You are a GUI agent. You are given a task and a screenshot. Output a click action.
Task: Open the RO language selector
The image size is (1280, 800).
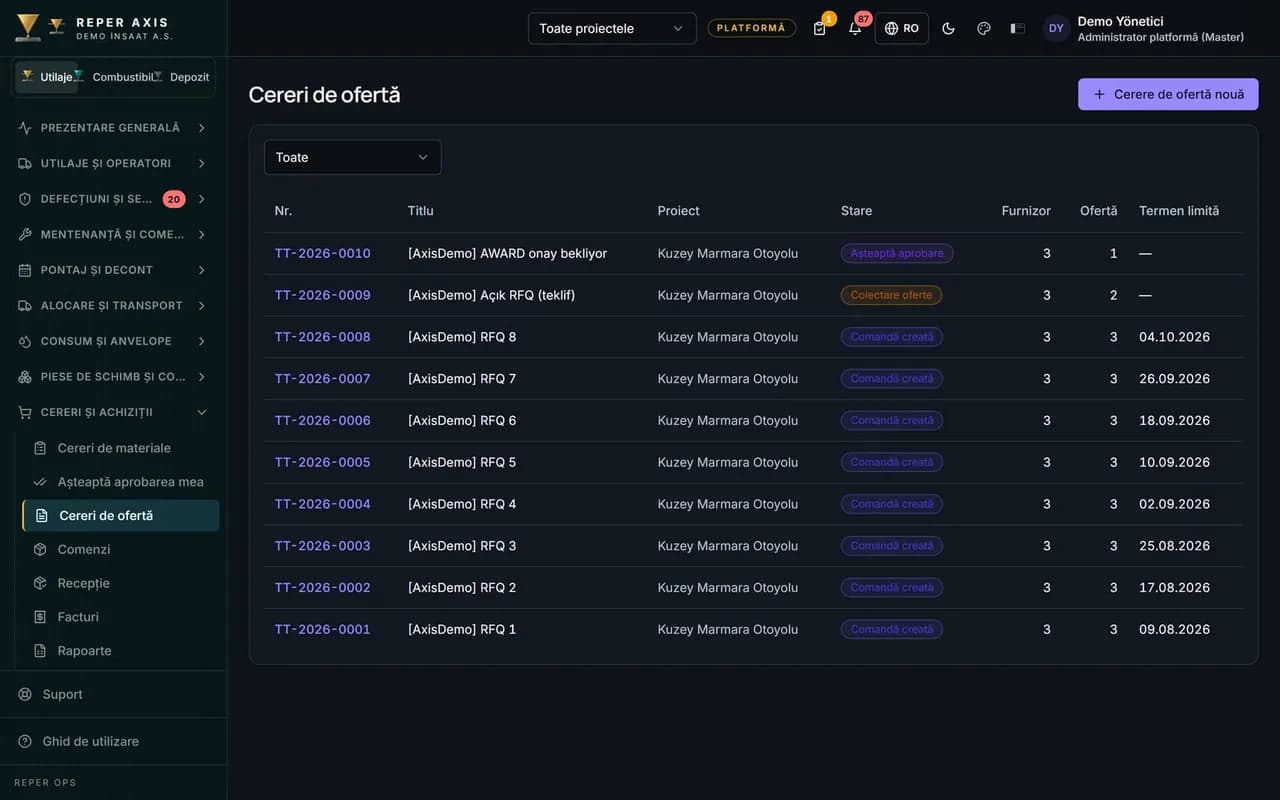(901, 28)
